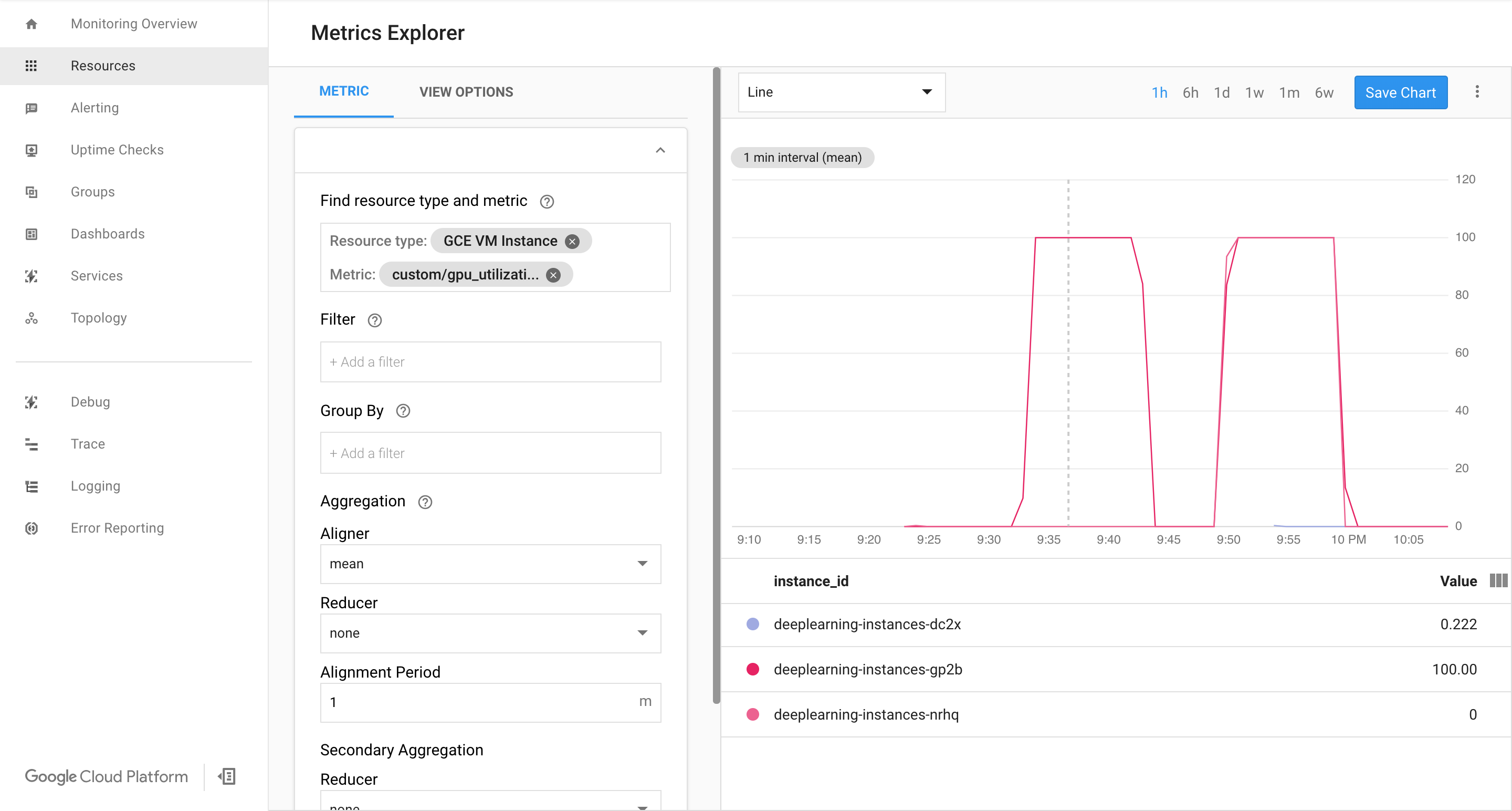Click Save Chart button
Screen dimensions: 1512x811
click(x=1400, y=92)
